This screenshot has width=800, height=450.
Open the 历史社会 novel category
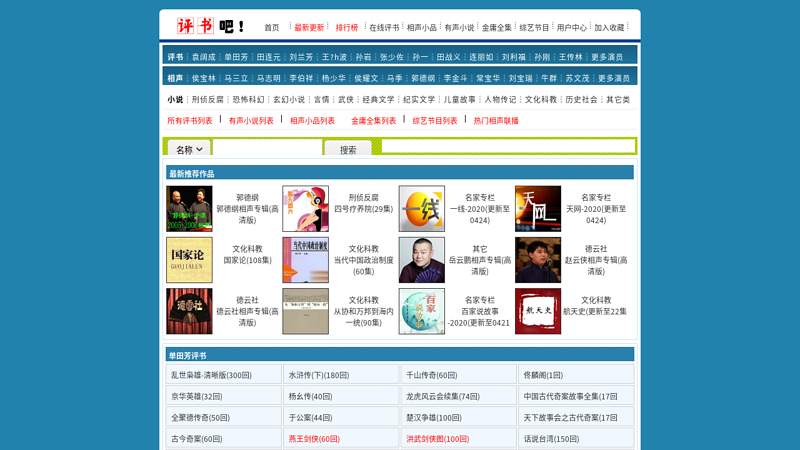coord(581,99)
